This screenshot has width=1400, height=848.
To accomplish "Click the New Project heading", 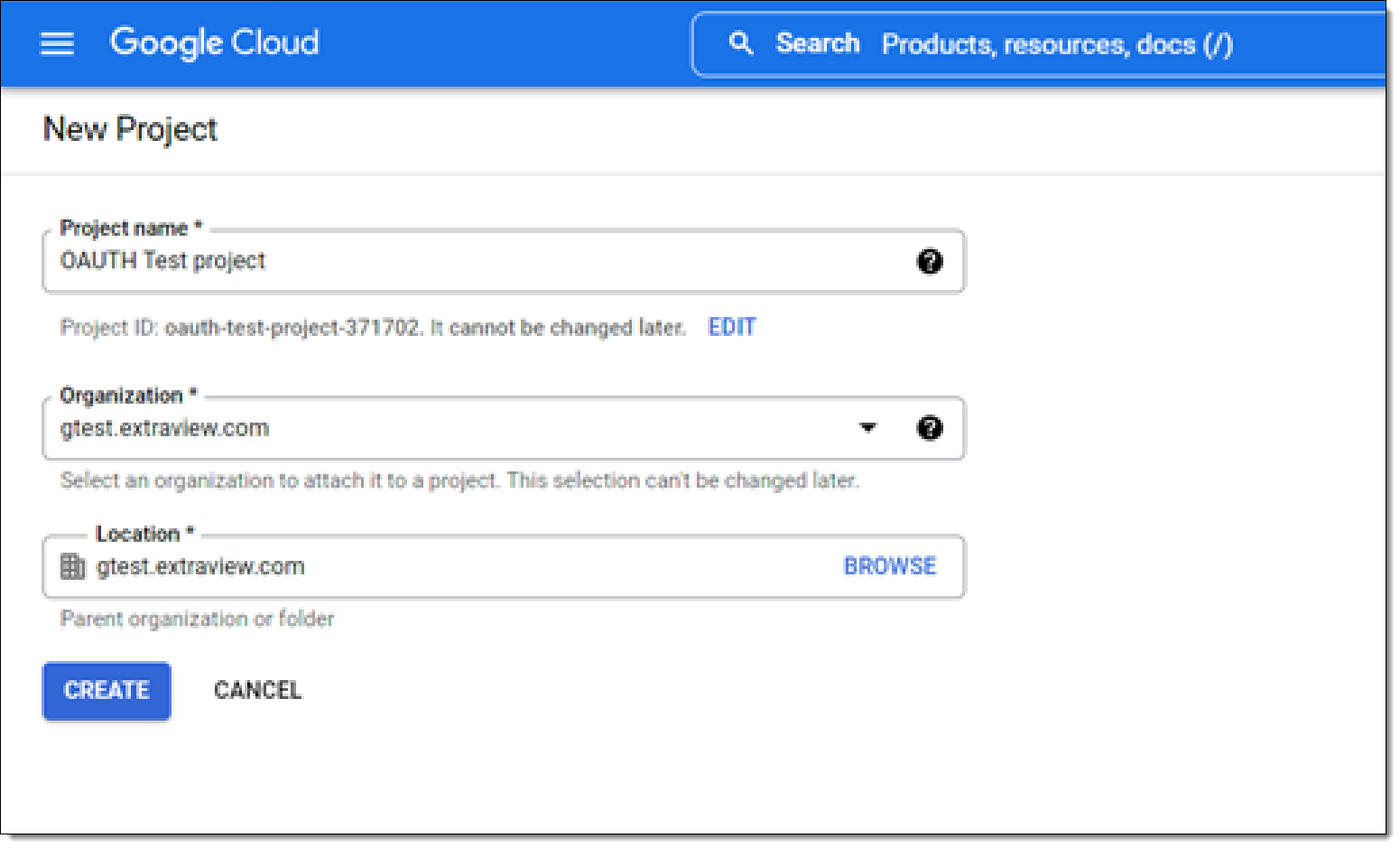I will 130,129.
